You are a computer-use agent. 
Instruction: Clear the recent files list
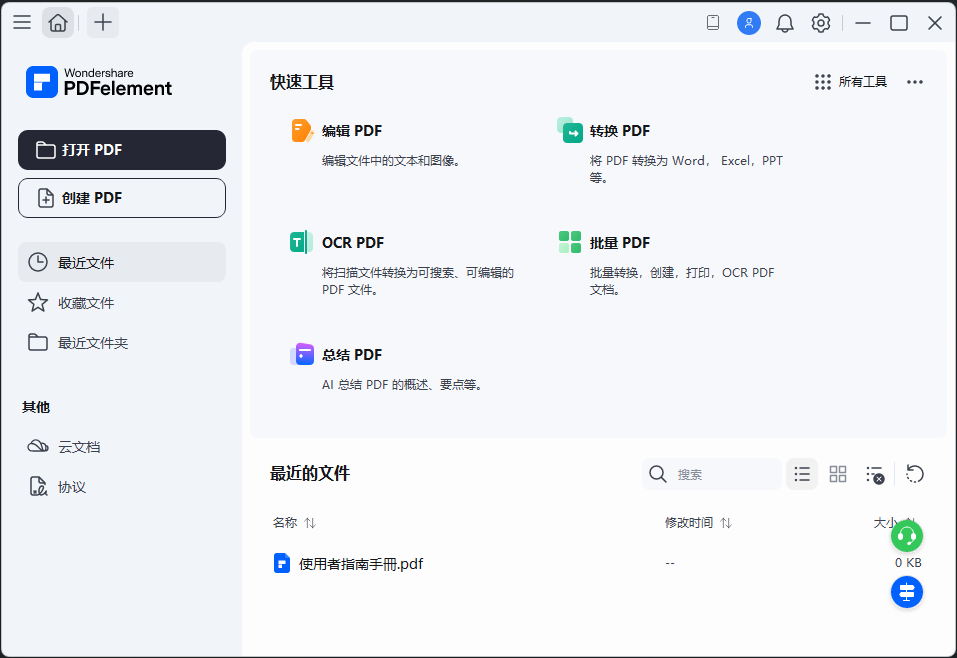pos(875,474)
